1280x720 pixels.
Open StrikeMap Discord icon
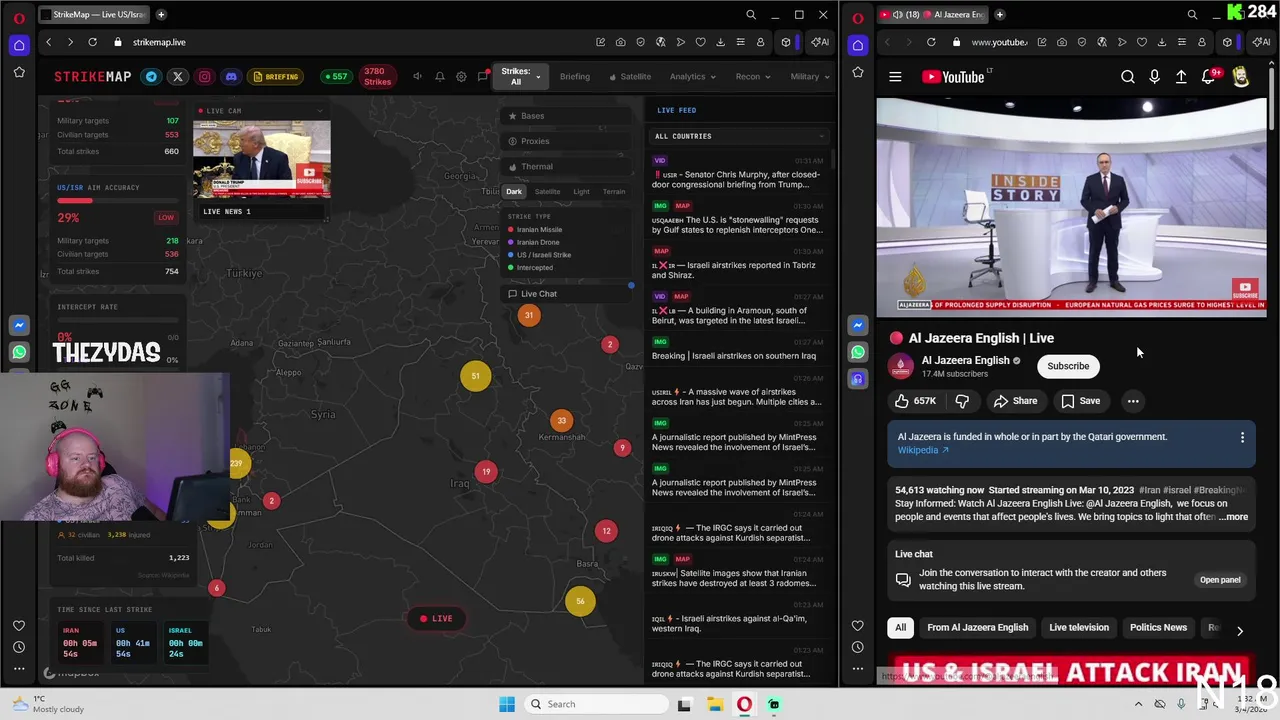click(x=231, y=77)
